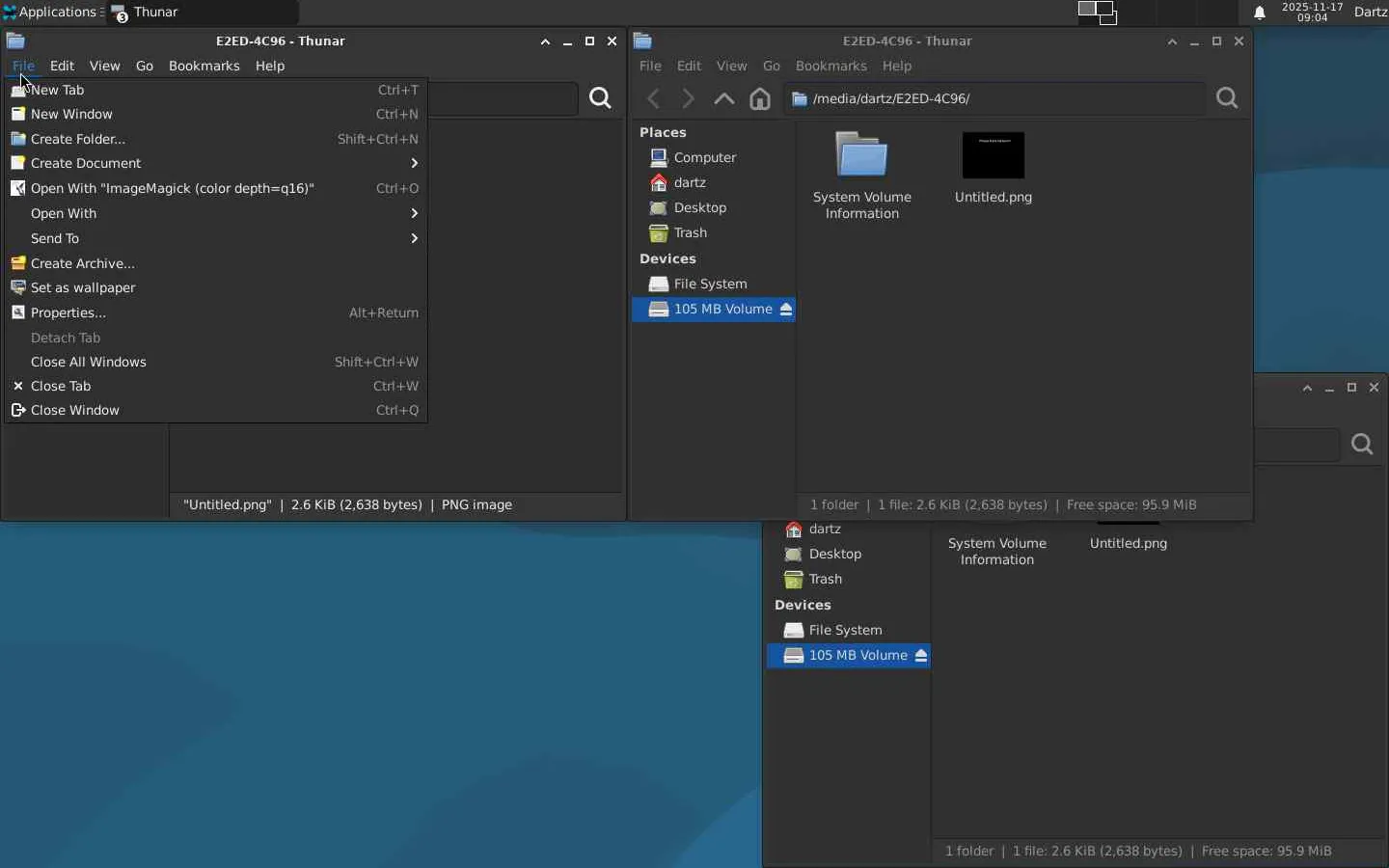Search files using the magnifier beside /media/dartz/E2ED-4C96/
1389x868 pixels.
[x=1227, y=98]
